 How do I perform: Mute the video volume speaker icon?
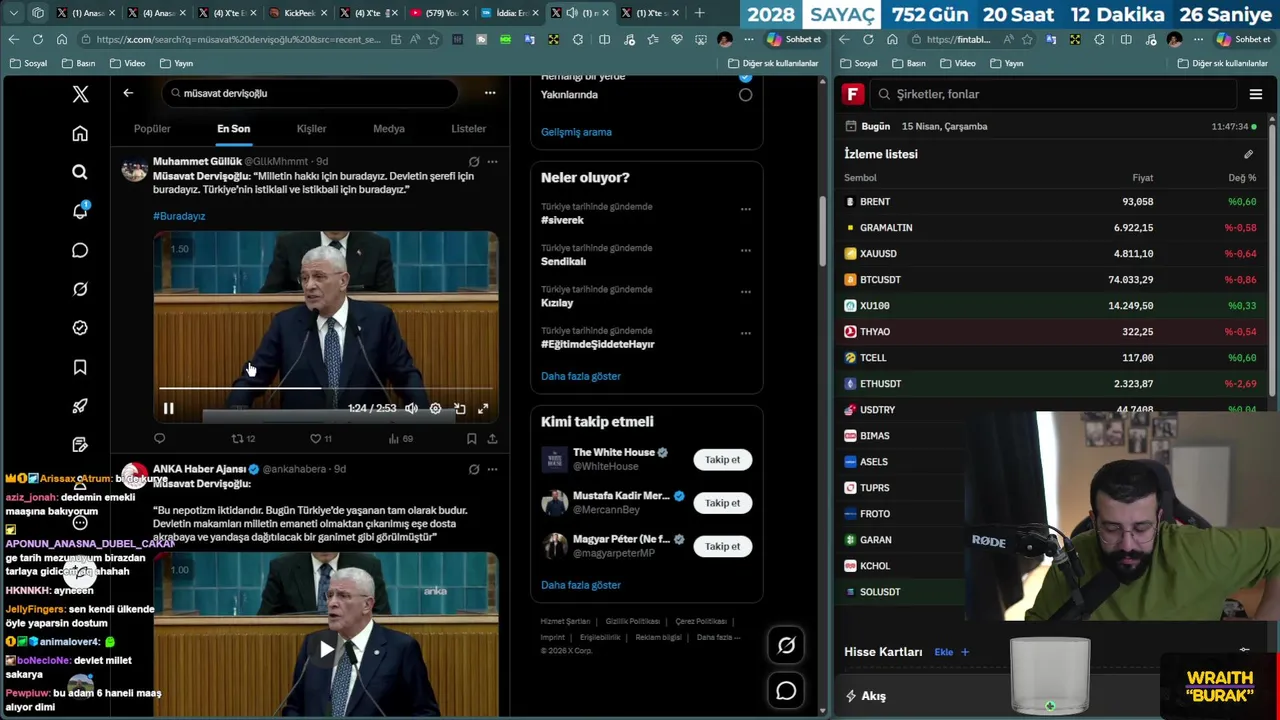coord(411,408)
